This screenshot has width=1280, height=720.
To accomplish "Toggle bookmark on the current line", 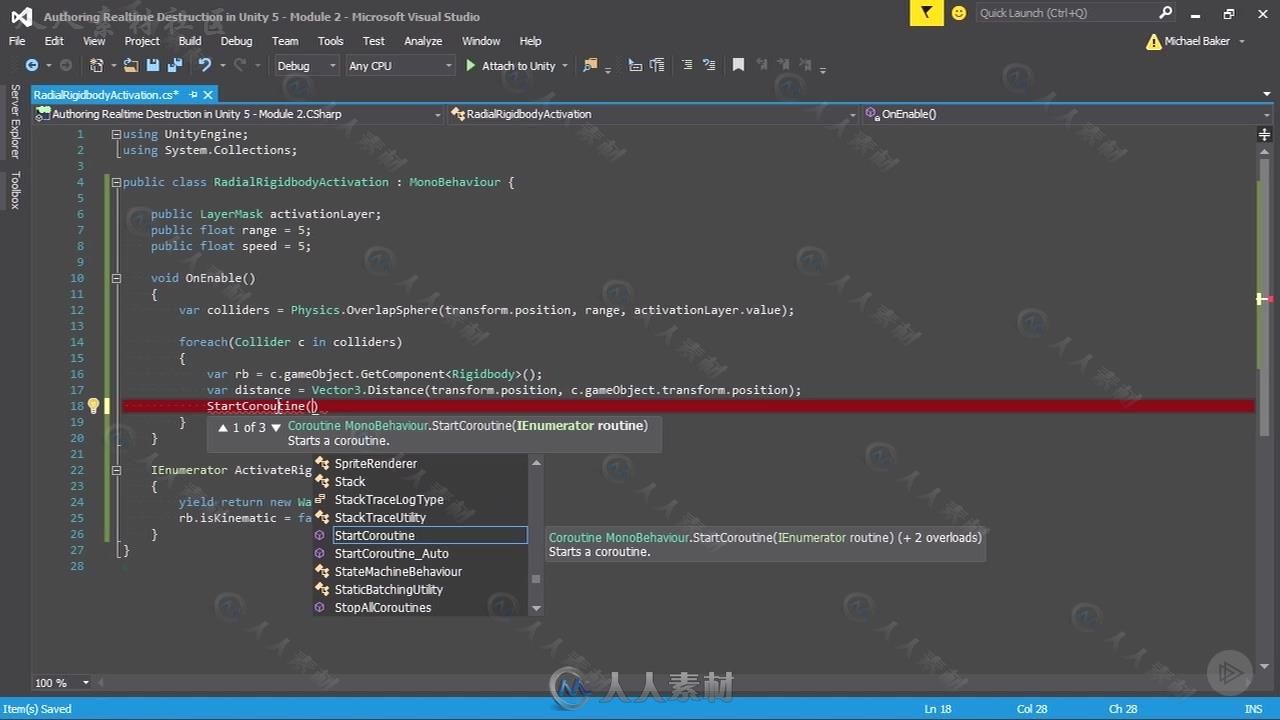I will click(x=738, y=65).
